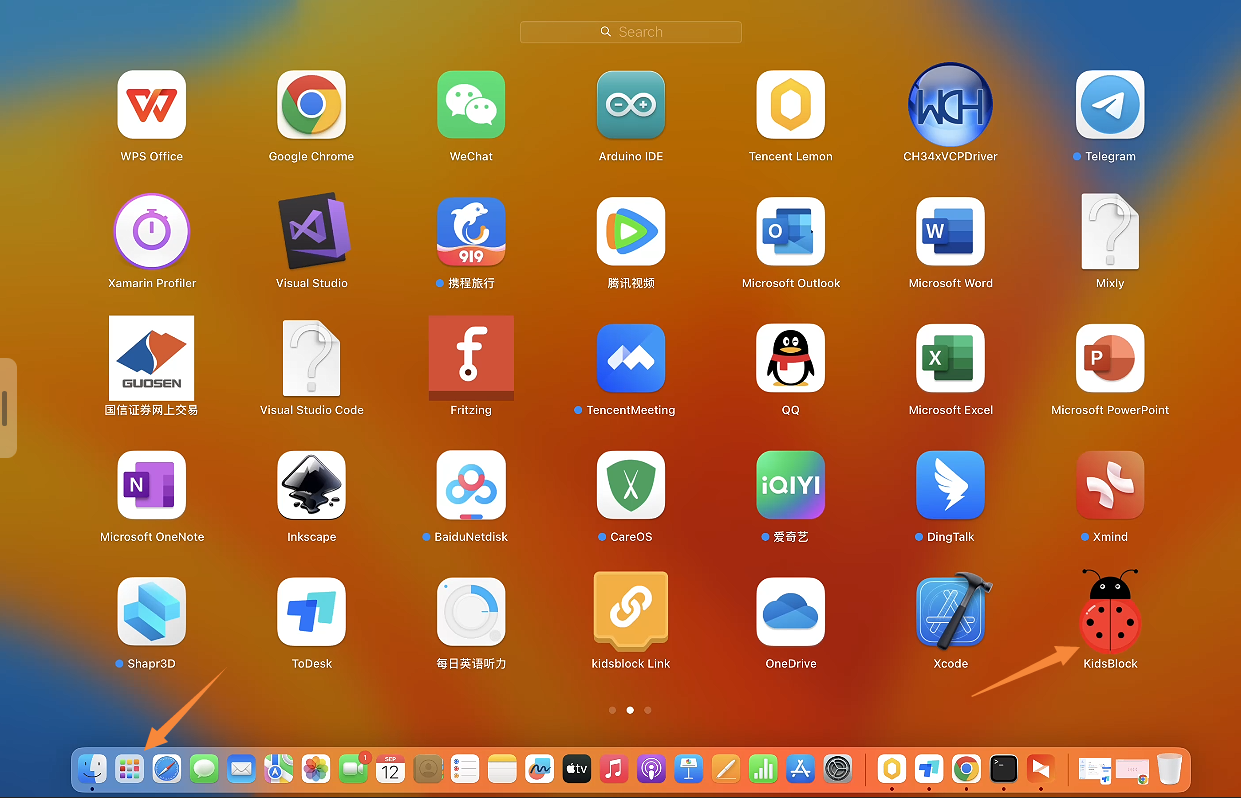Launch Visual Studio Code

point(311,358)
